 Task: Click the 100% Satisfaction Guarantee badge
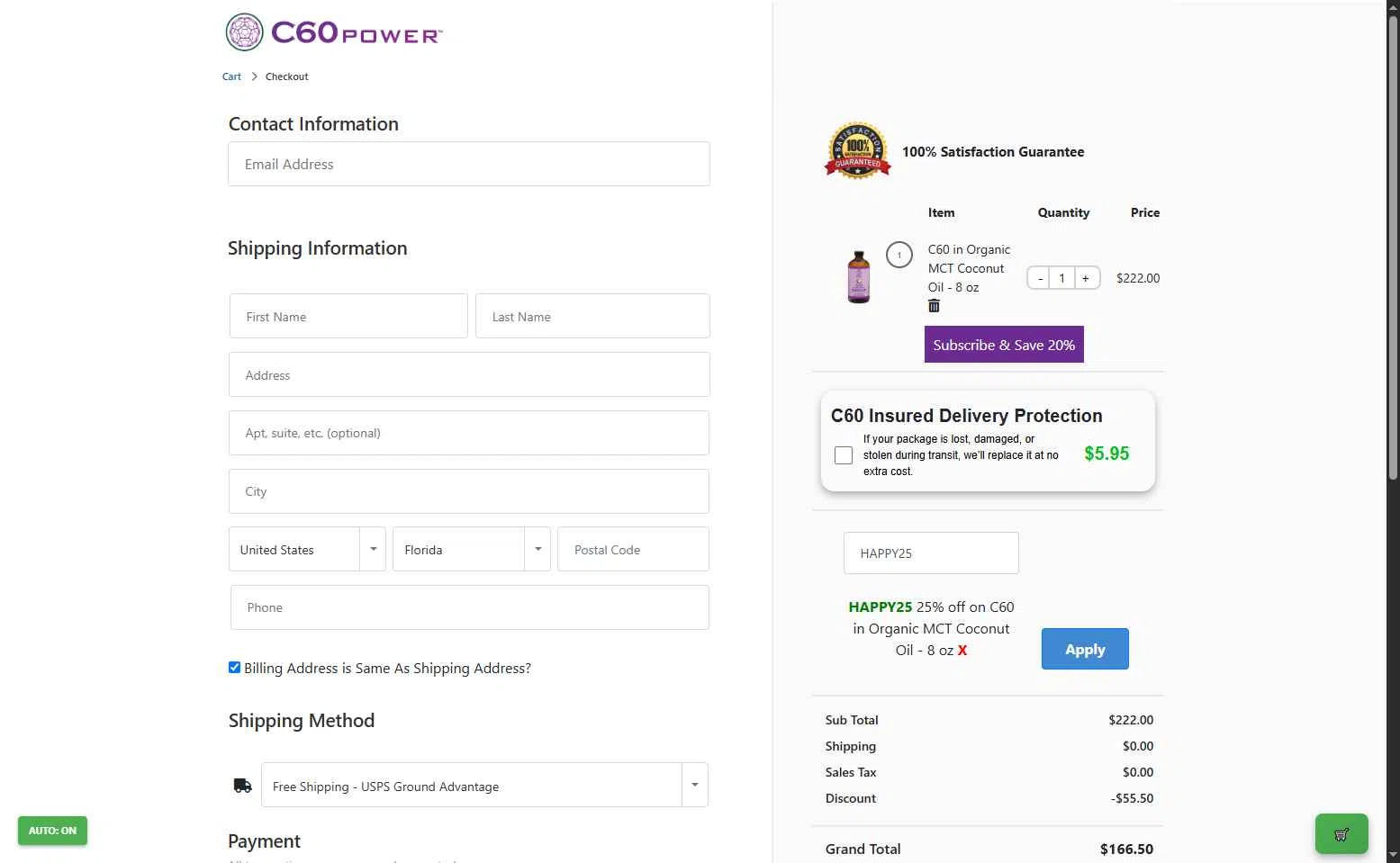click(858, 151)
